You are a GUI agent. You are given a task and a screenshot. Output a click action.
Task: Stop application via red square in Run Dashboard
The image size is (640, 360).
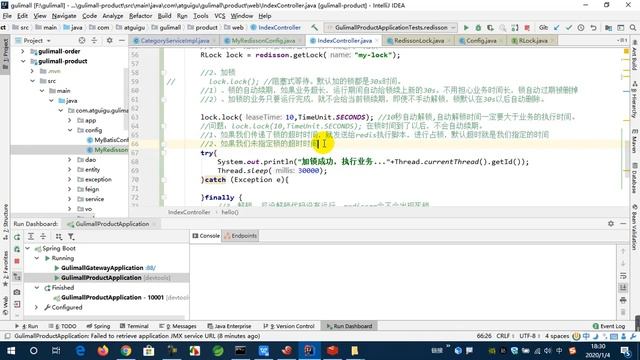(x=17, y=261)
